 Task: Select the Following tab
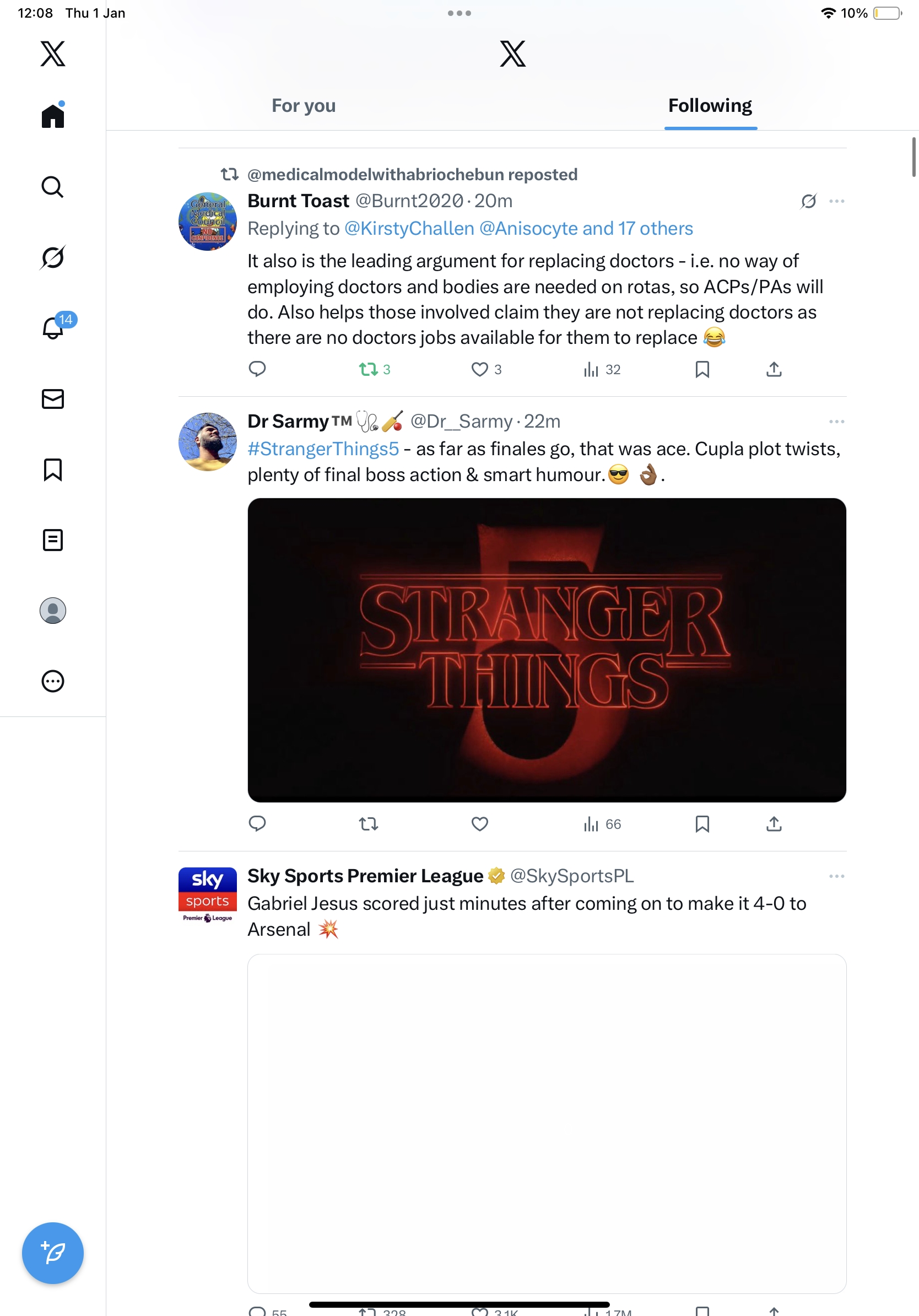[x=710, y=106]
